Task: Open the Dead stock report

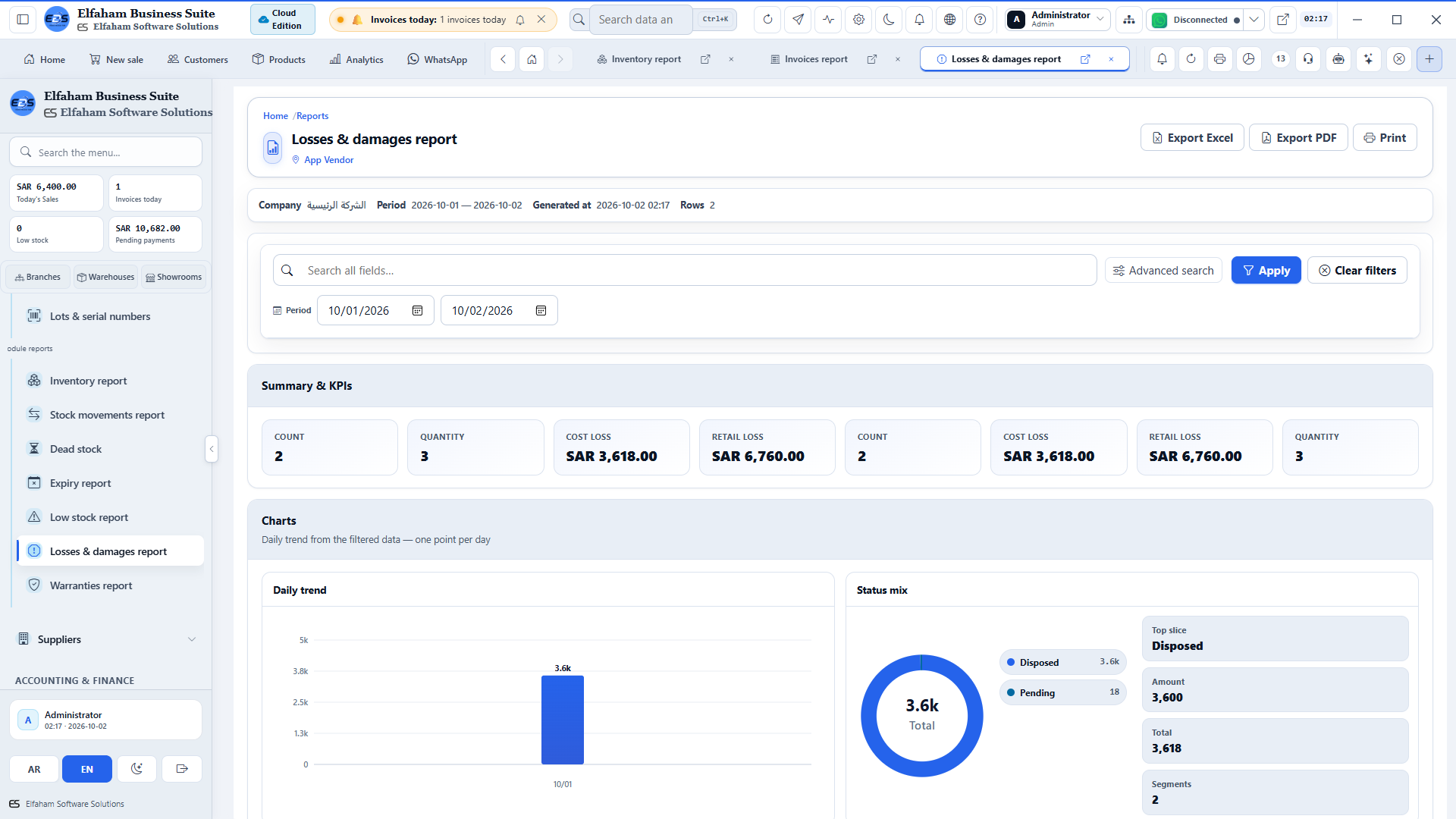Action: tap(110, 449)
